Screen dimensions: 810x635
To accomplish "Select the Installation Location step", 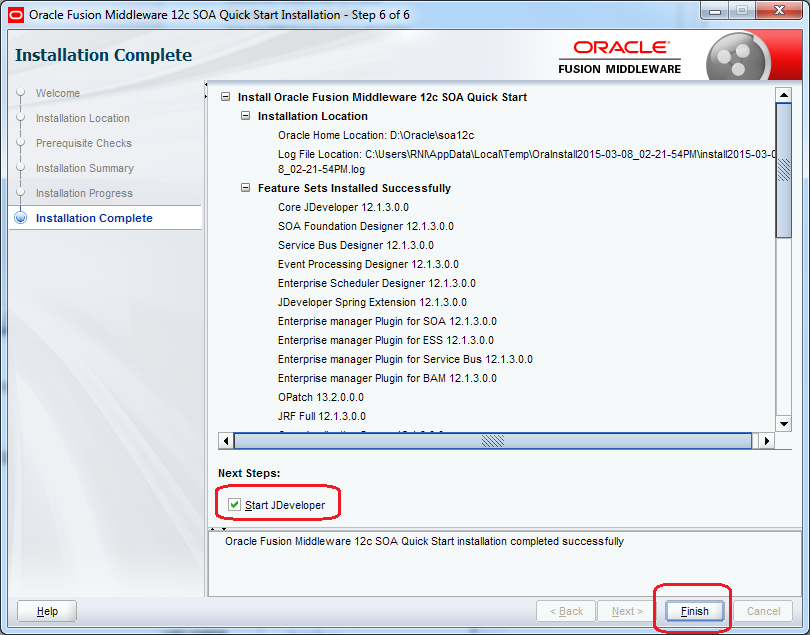I will [83, 118].
